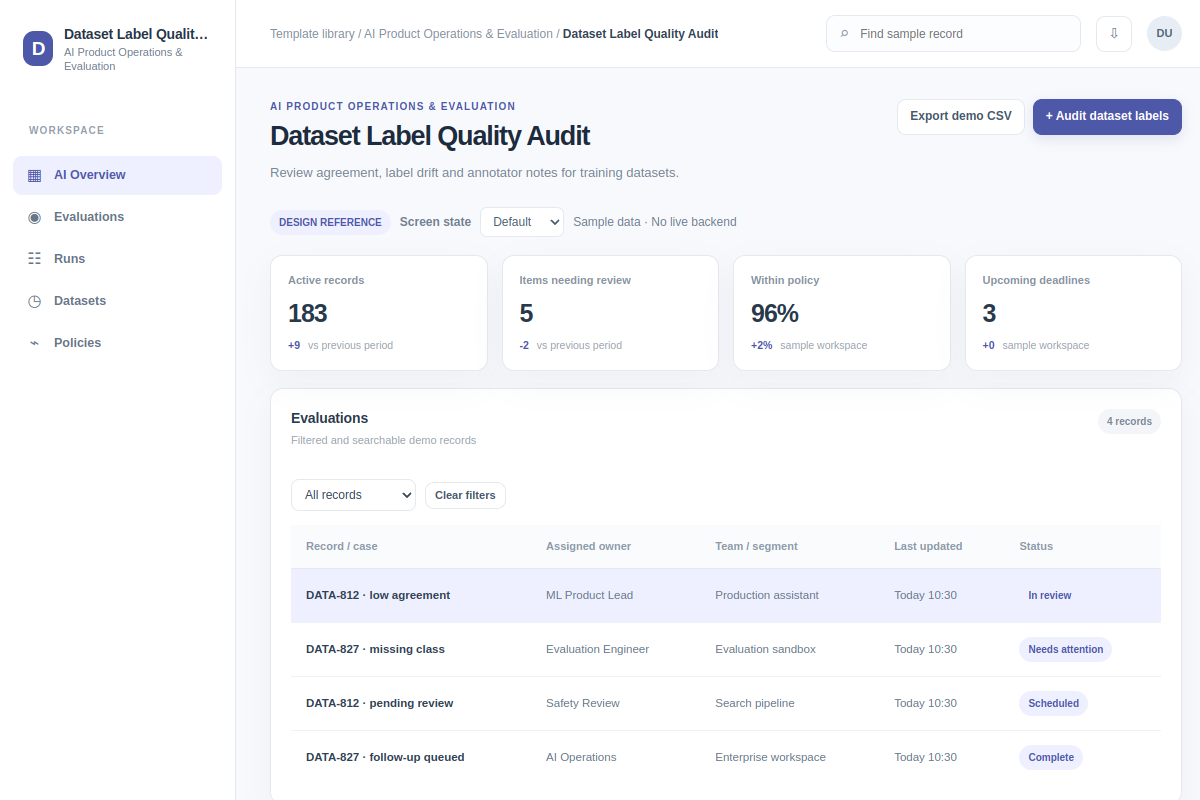Click the 4 records badge
Screen dimensions: 1200x800
point(1129,421)
